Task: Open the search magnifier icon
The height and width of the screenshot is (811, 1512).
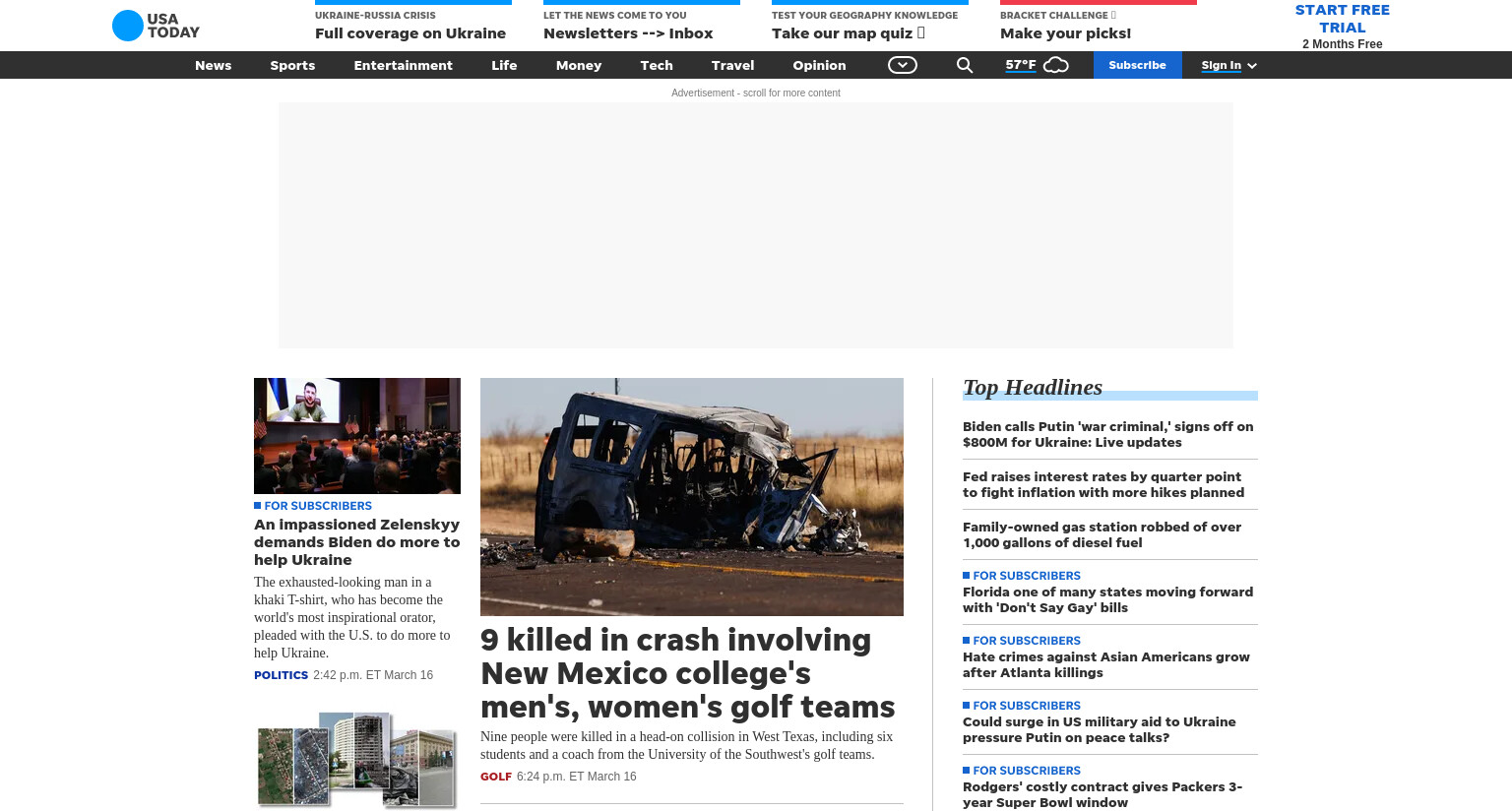Action: (965, 65)
